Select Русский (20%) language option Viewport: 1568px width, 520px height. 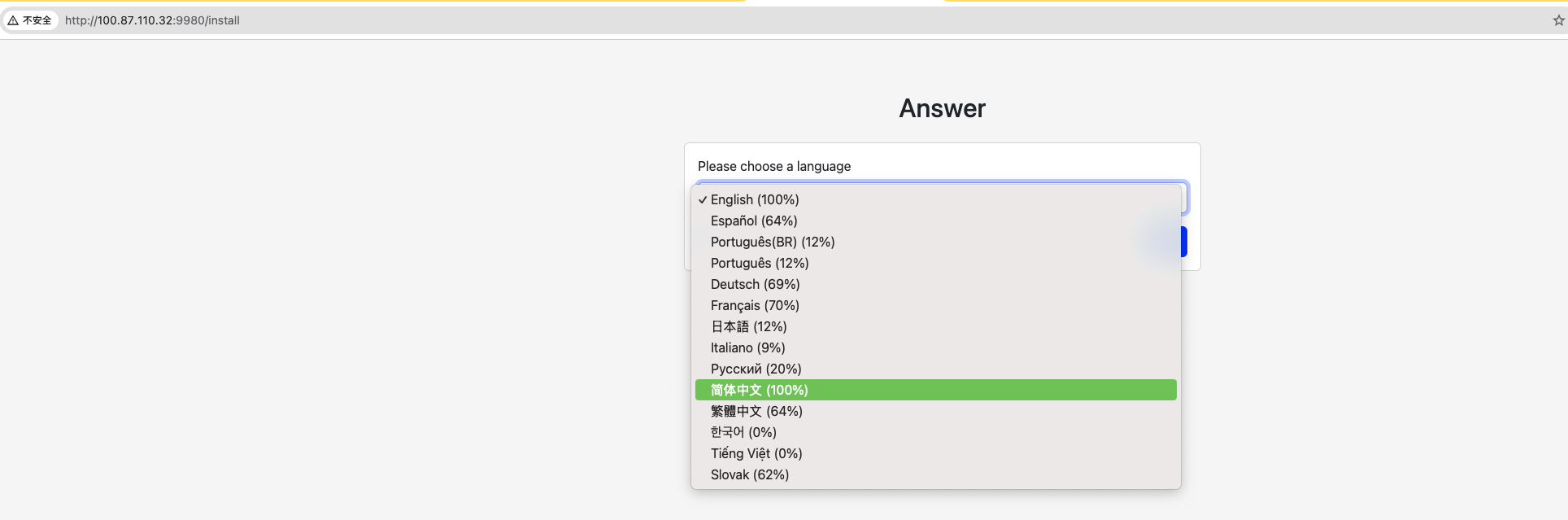(756, 369)
